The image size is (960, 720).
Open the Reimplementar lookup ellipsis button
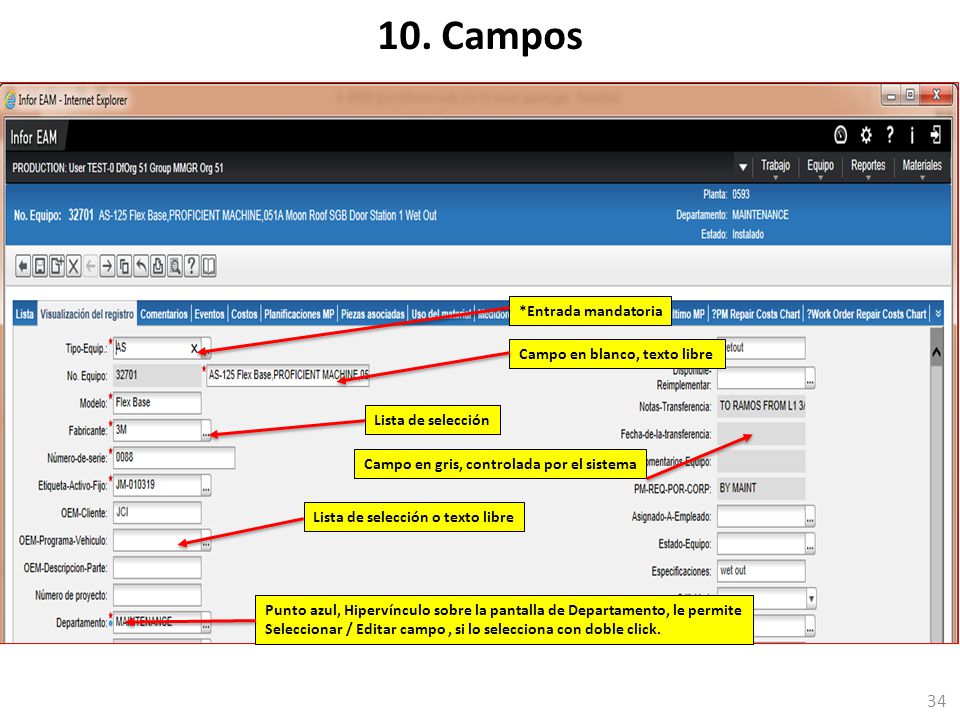(810, 378)
